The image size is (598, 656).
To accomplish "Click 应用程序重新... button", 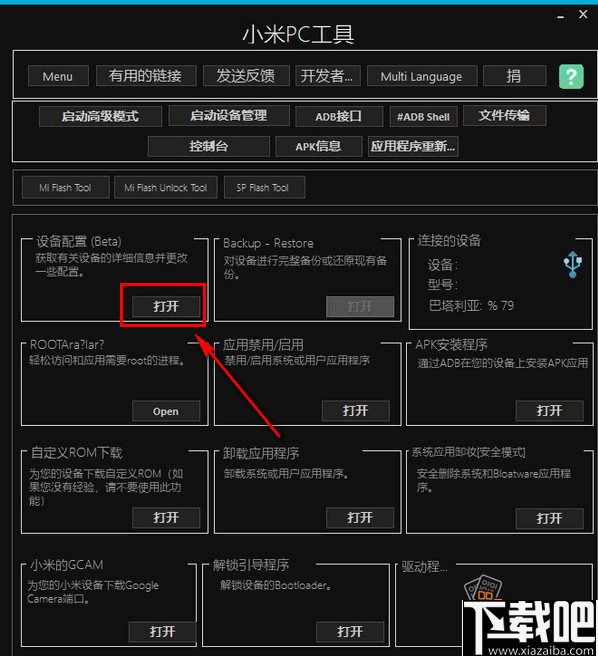I will (413, 146).
